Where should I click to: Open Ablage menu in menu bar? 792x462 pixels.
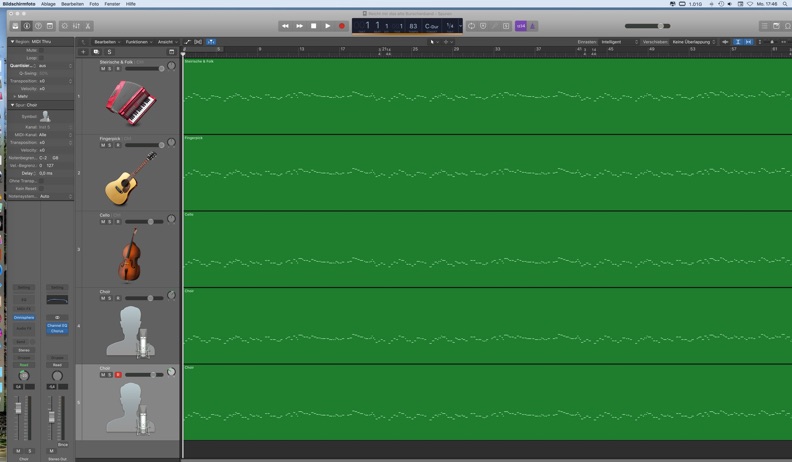click(x=48, y=4)
